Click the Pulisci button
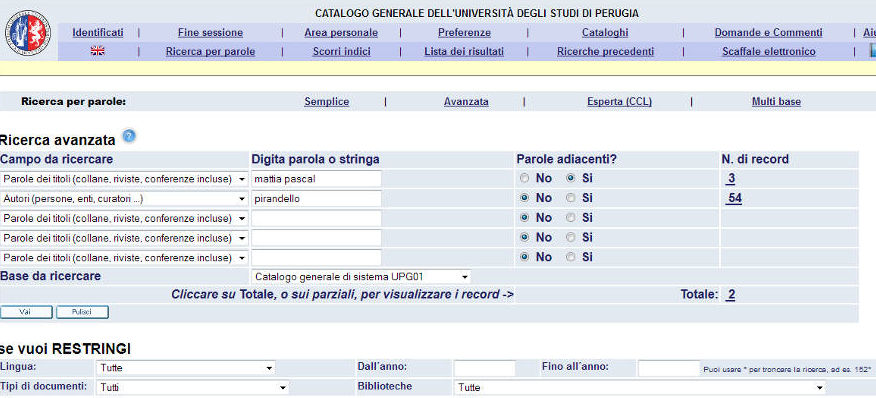Viewport: 876px width, 398px height. pyautogui.click(x=82, y=312)
